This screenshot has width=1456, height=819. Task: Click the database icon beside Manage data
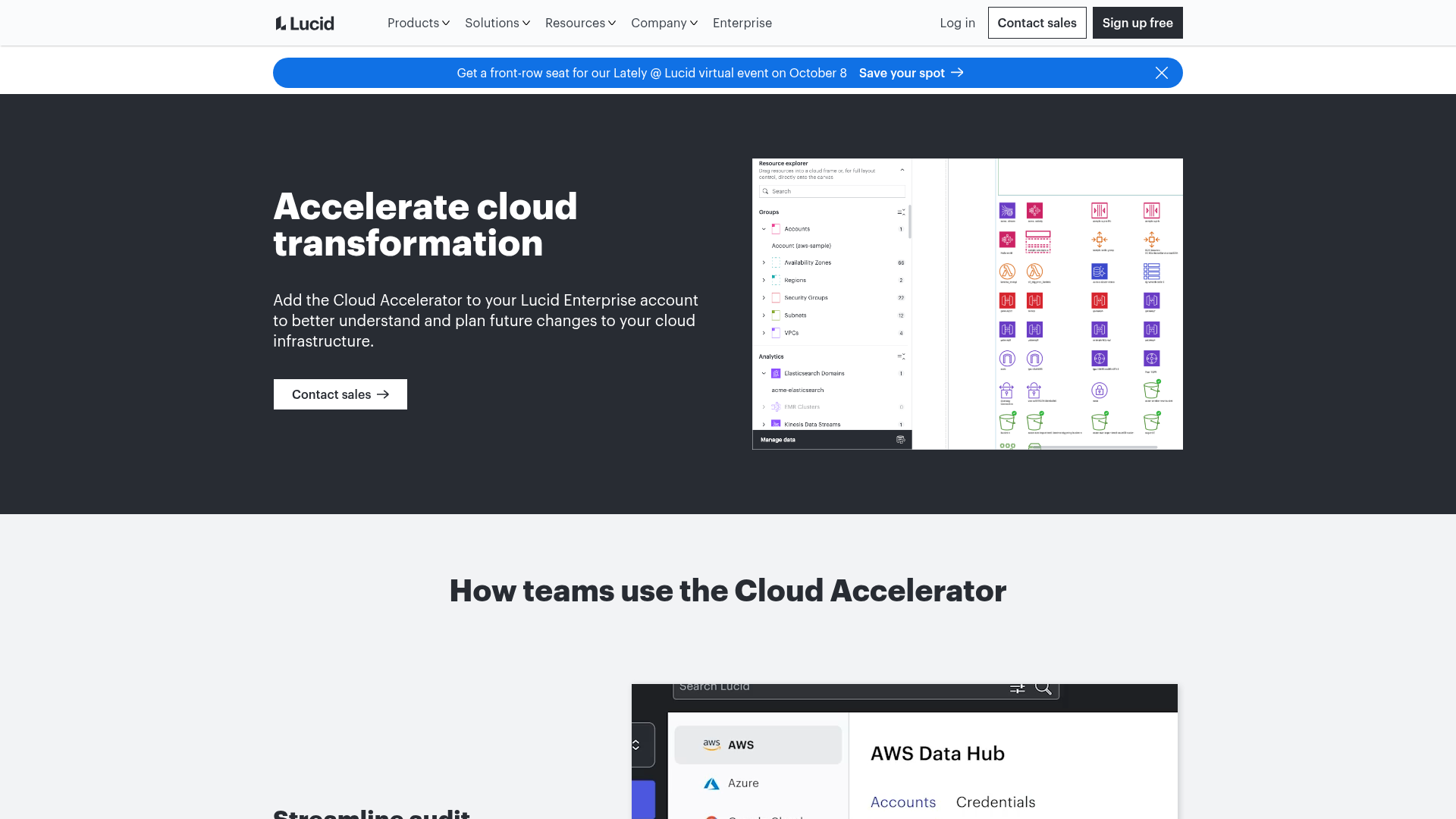point(901,440)
